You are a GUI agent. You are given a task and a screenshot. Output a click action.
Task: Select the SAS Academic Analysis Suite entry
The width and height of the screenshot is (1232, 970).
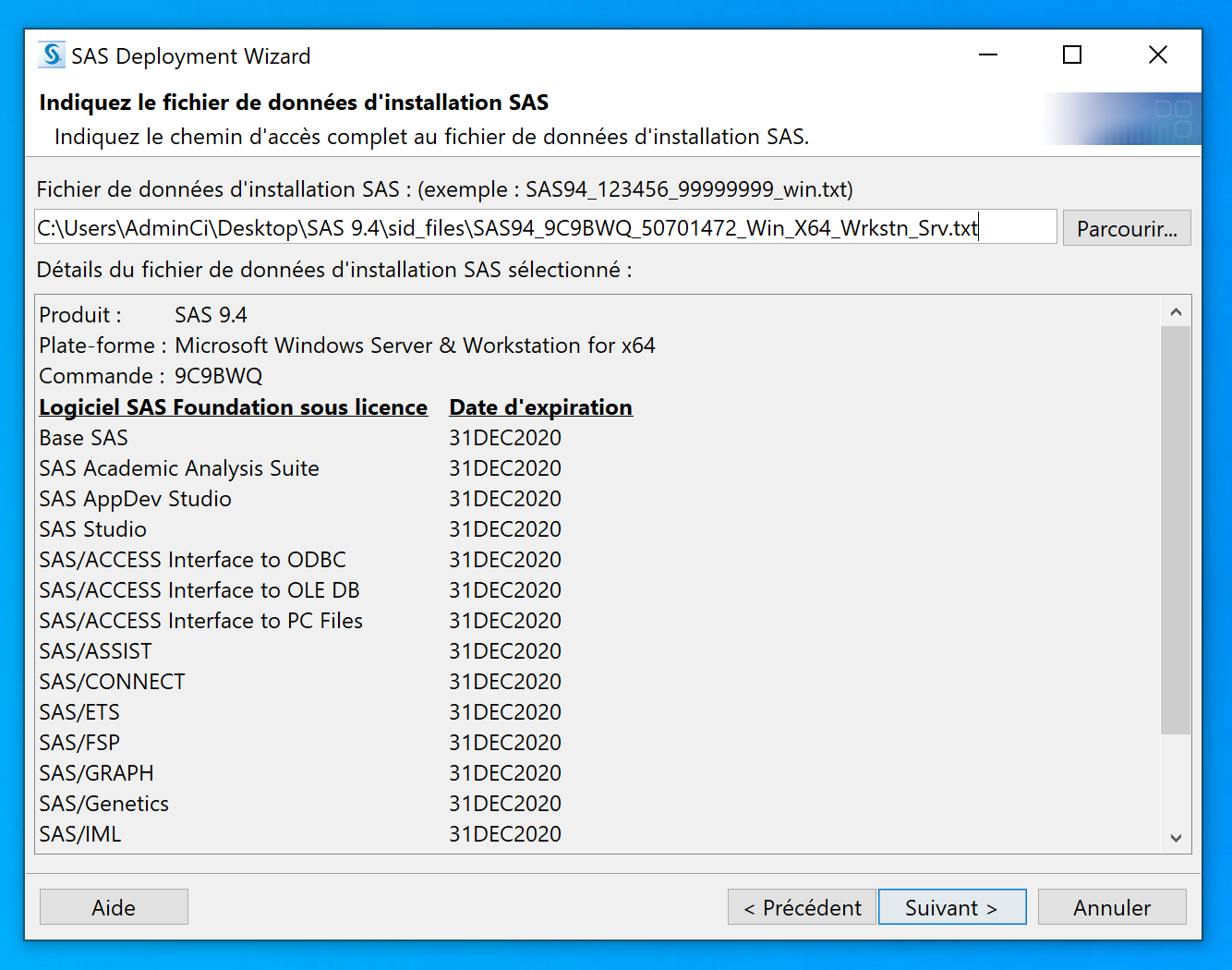[179, 468]
